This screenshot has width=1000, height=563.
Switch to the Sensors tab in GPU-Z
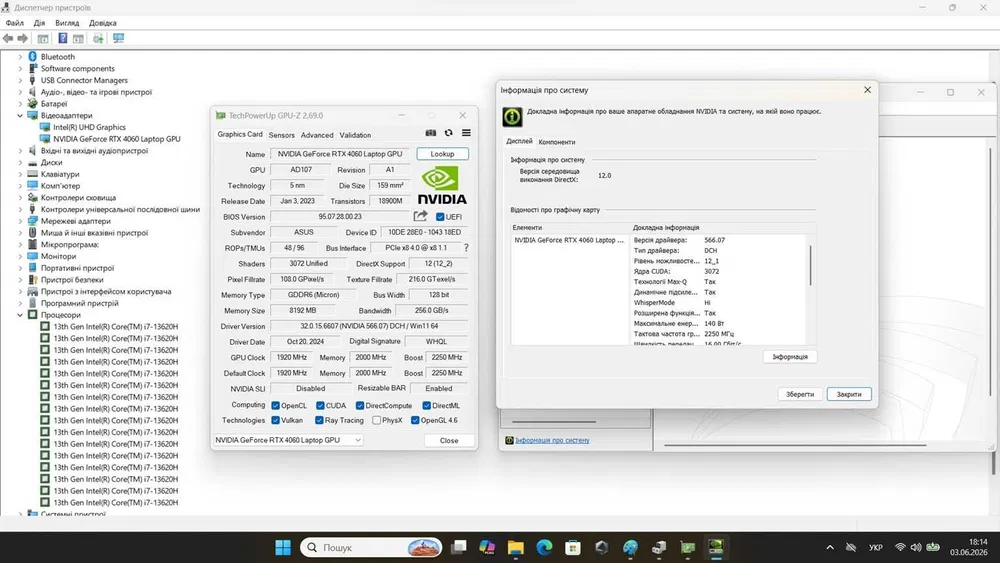pyautogui.click(x=281, y=135)
